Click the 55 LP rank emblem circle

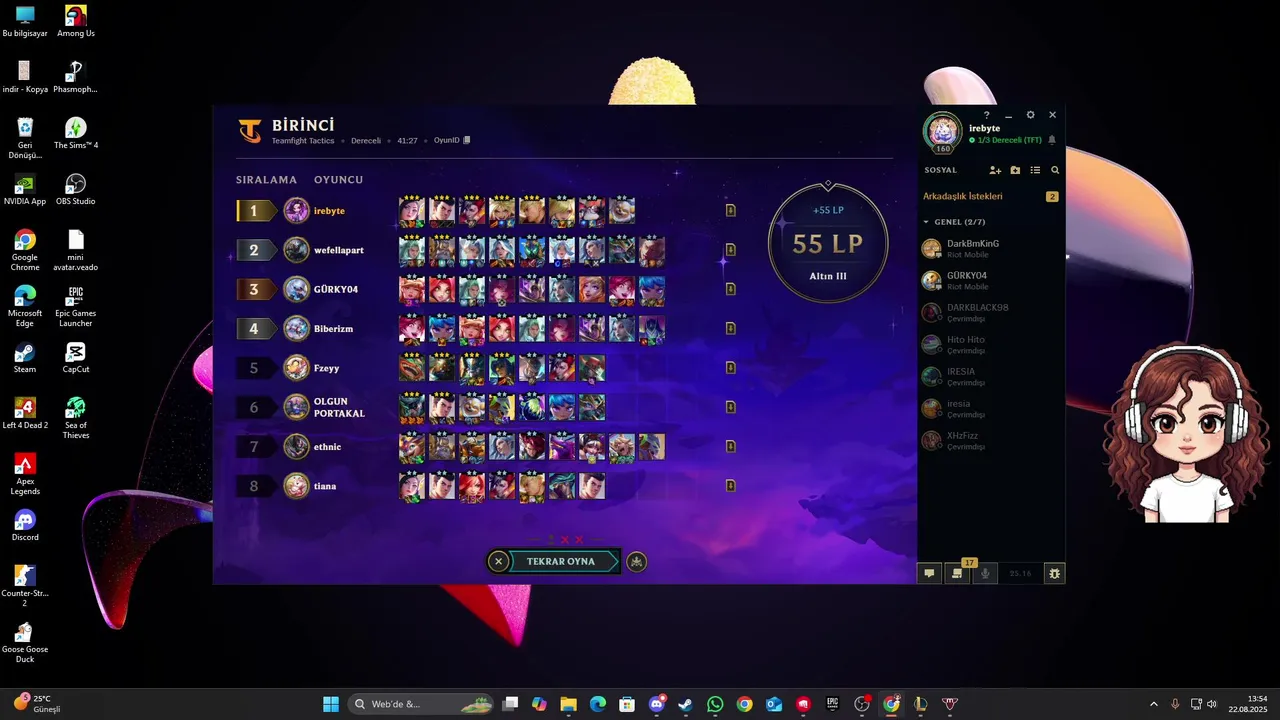point(828,243)
